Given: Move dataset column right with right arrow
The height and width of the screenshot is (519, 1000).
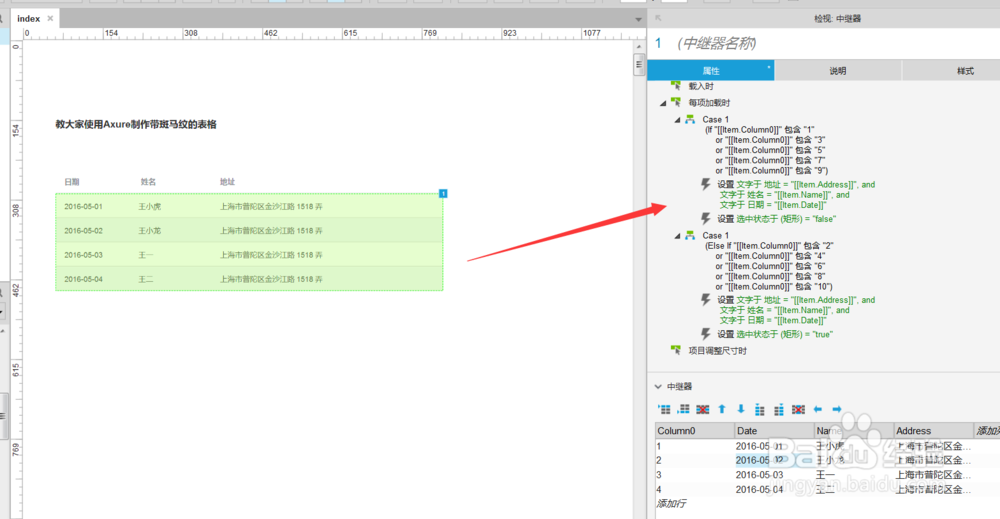Looking at the screenshot, I should [837, 409].
